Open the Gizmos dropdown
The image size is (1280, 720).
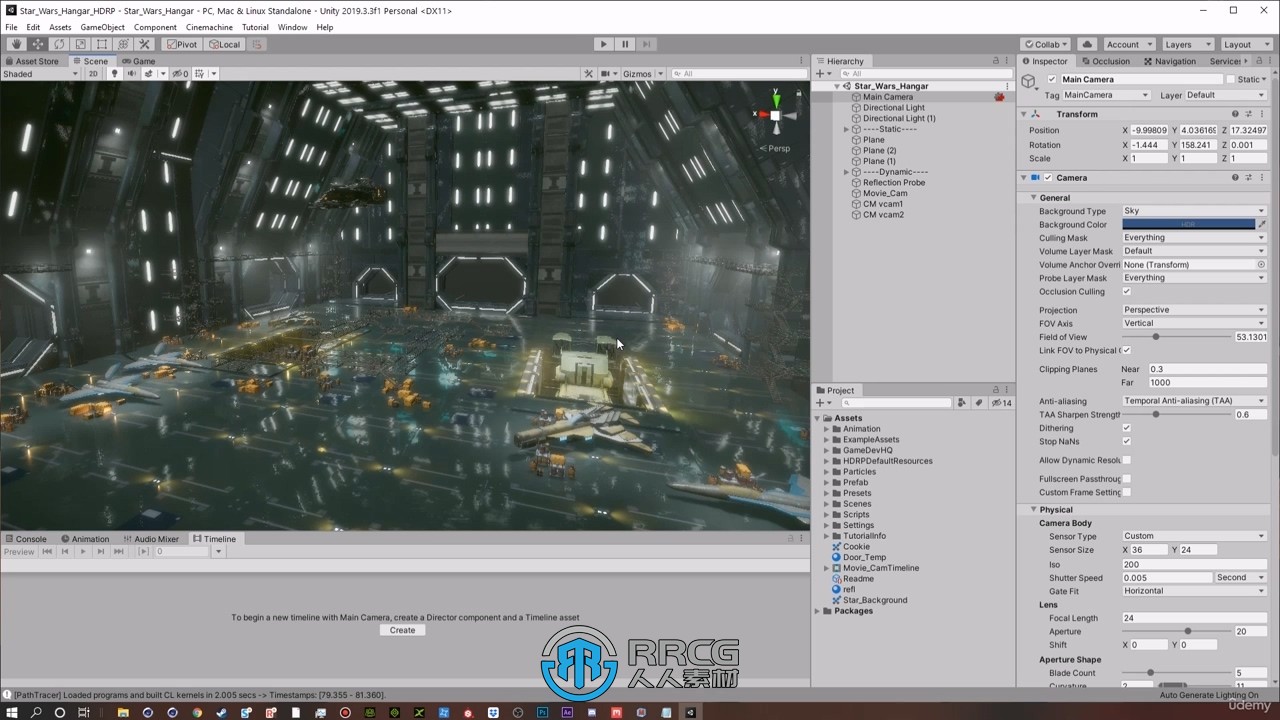[642, 74]
